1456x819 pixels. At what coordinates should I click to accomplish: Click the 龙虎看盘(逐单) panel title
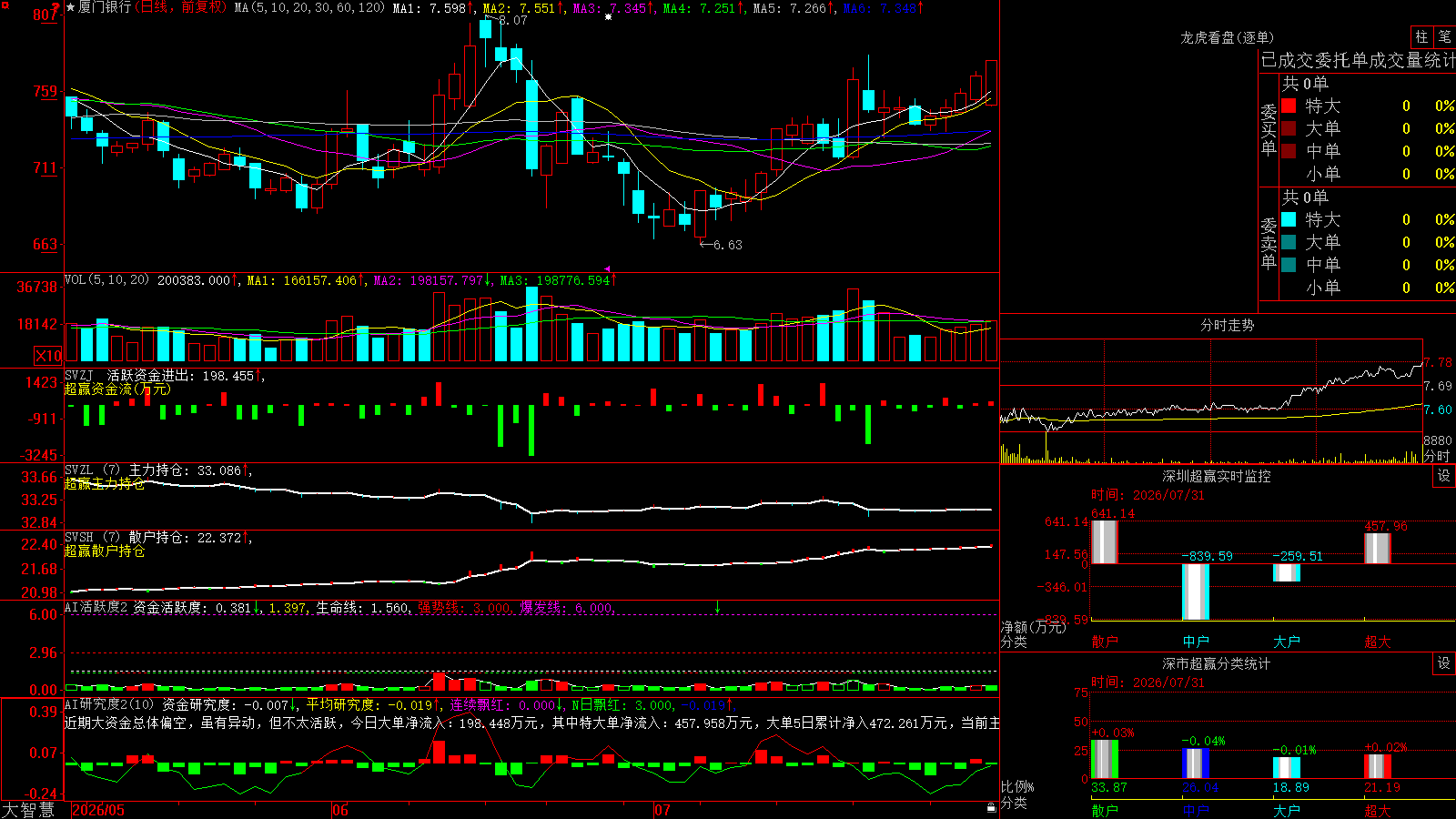coord(1227,37)
